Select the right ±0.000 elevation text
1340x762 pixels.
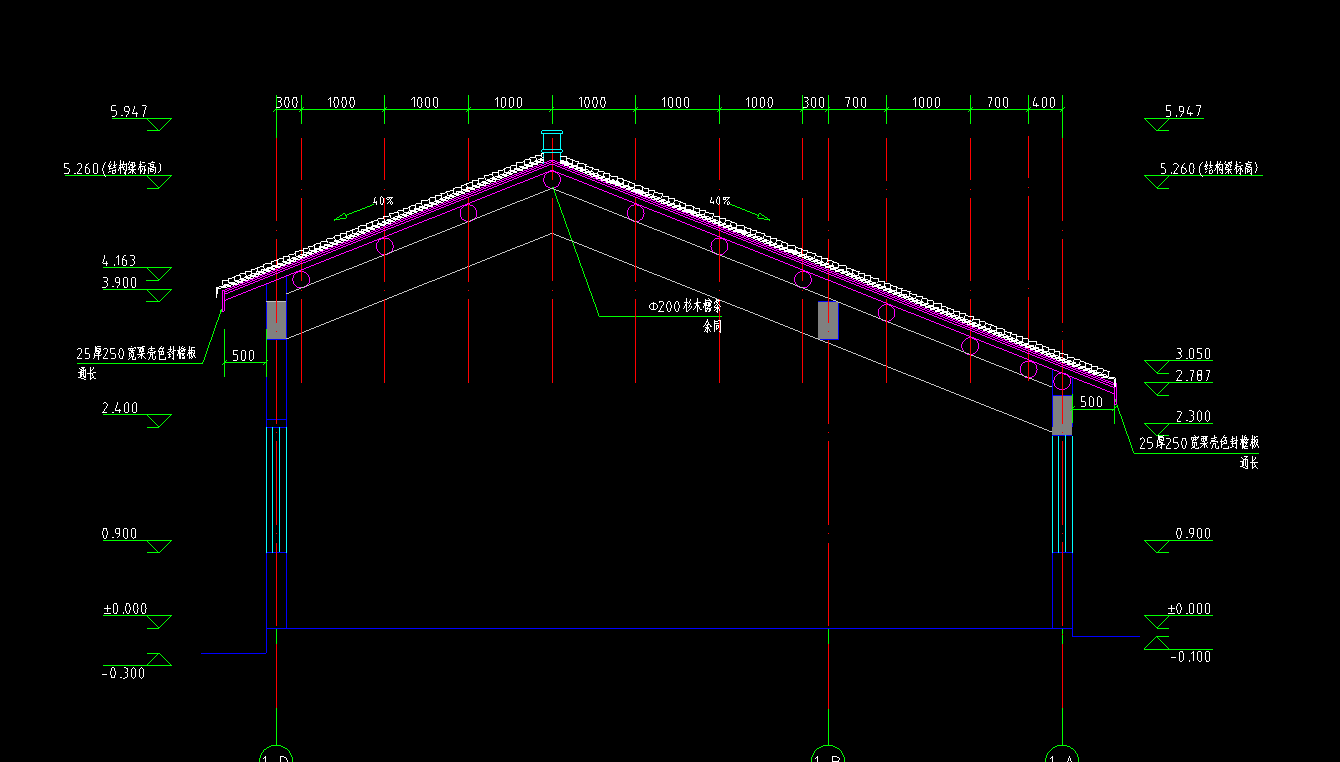[1189, 609]
